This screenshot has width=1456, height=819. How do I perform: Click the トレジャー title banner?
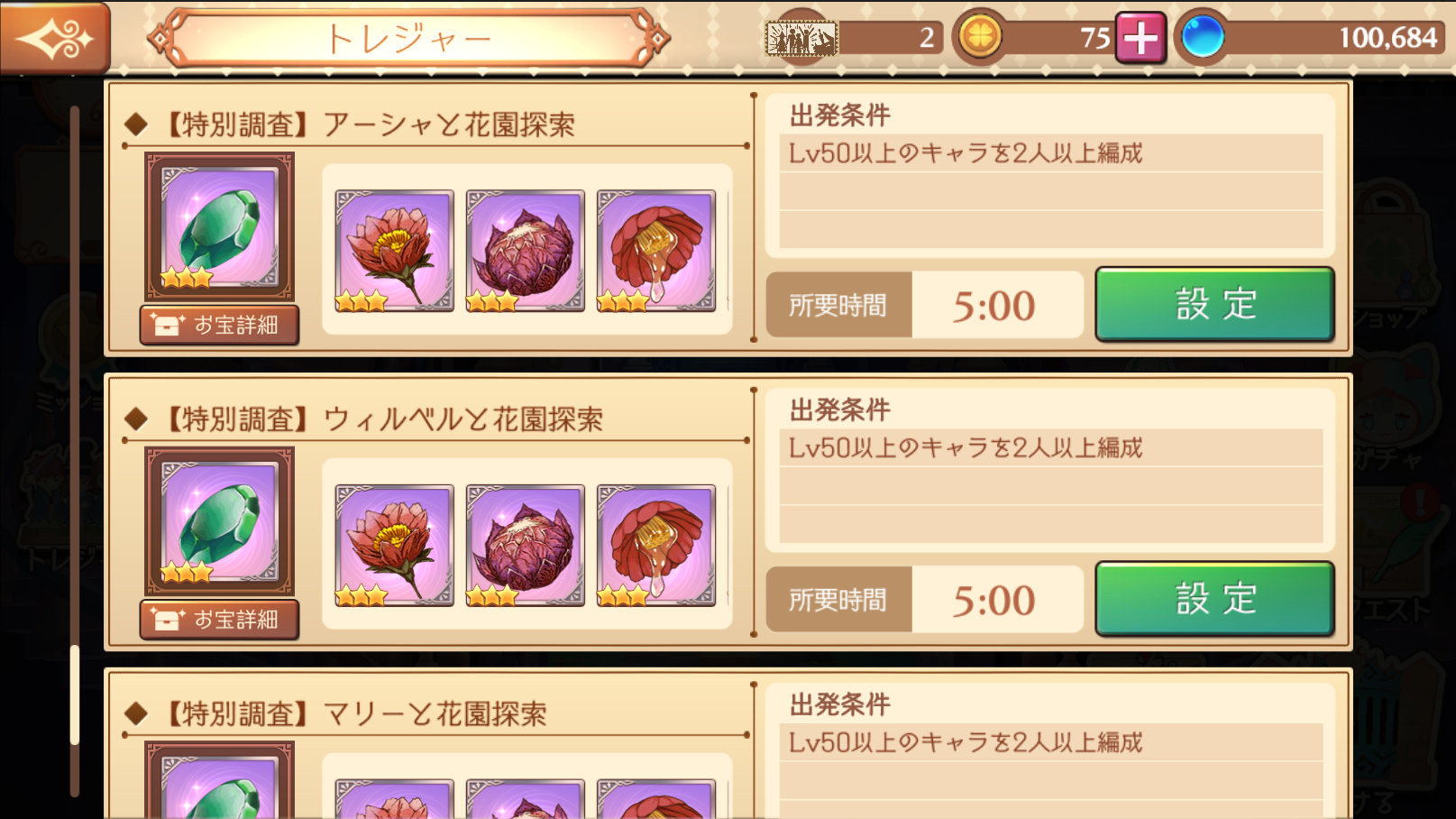pos(408,39)
